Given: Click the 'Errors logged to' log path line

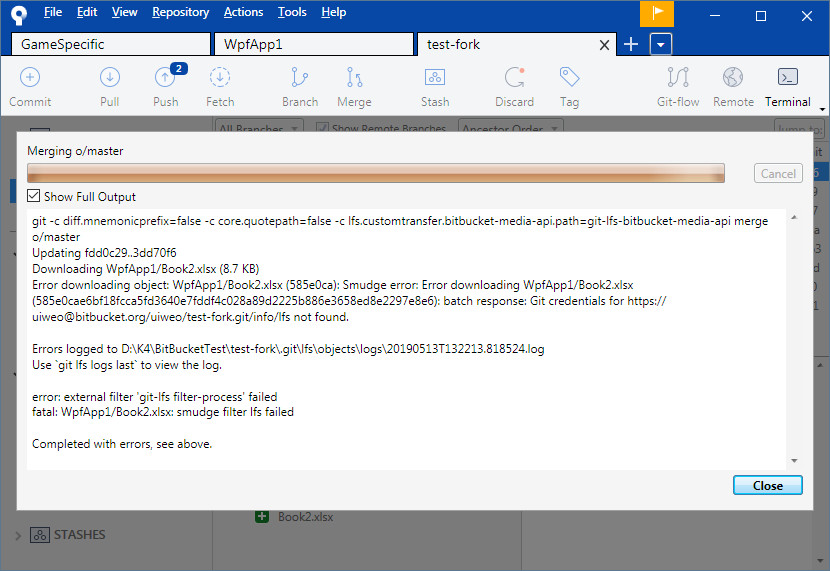Looking at the screenshot, I should 288,349.
